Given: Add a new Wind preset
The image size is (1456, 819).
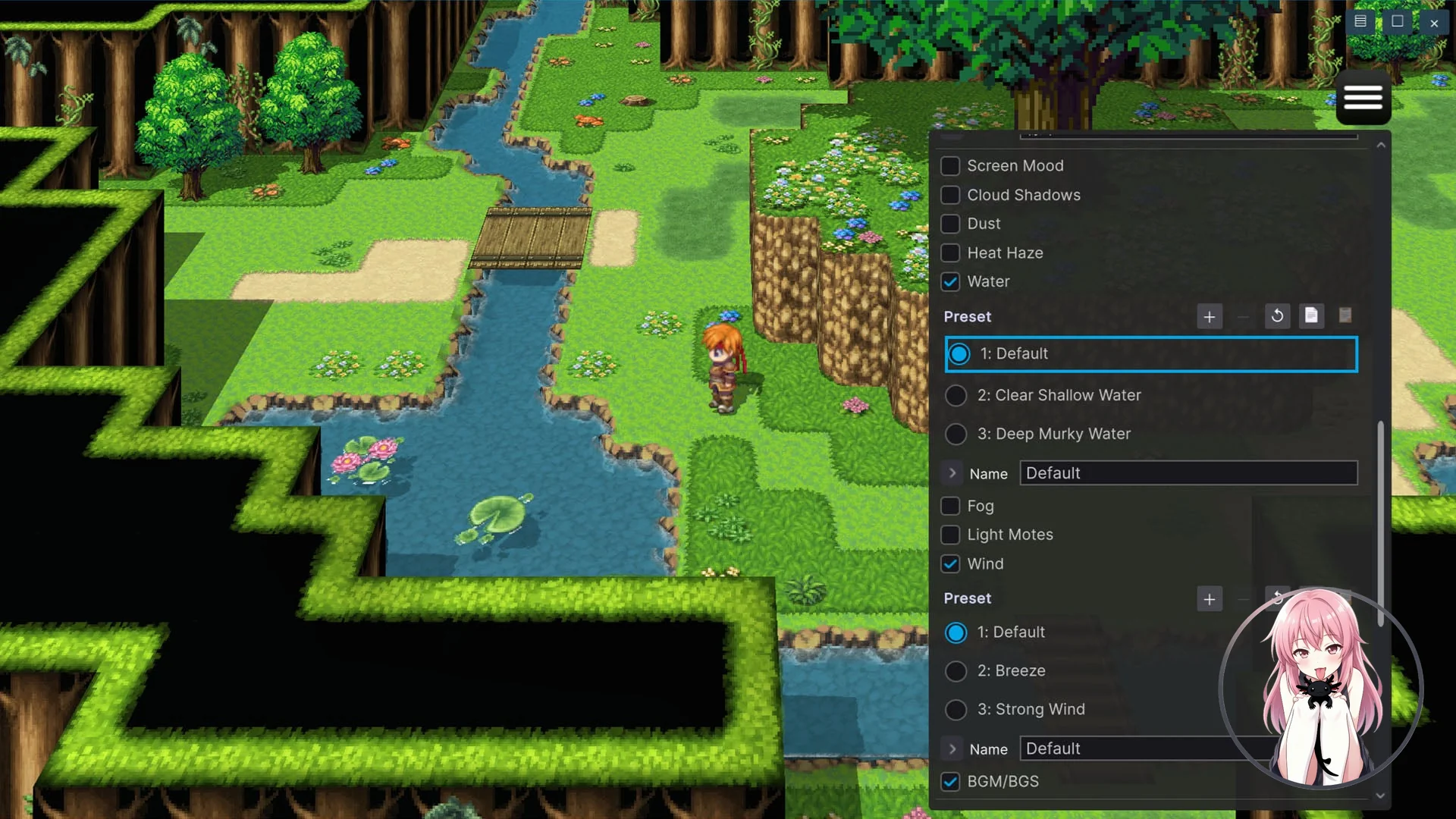Looking at the screenshot, I should (1210, 599).
